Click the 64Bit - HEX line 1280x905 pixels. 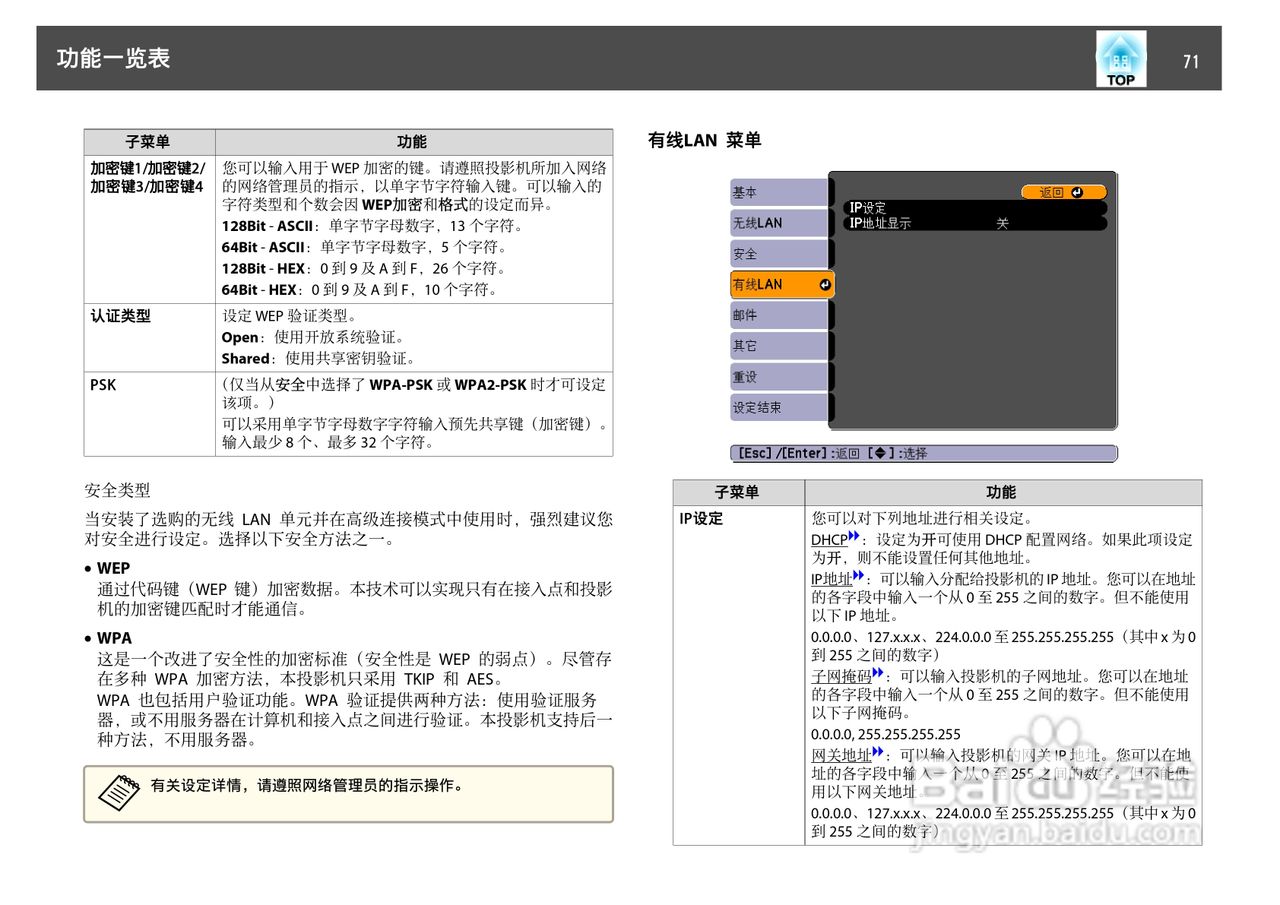coord(359,290)
